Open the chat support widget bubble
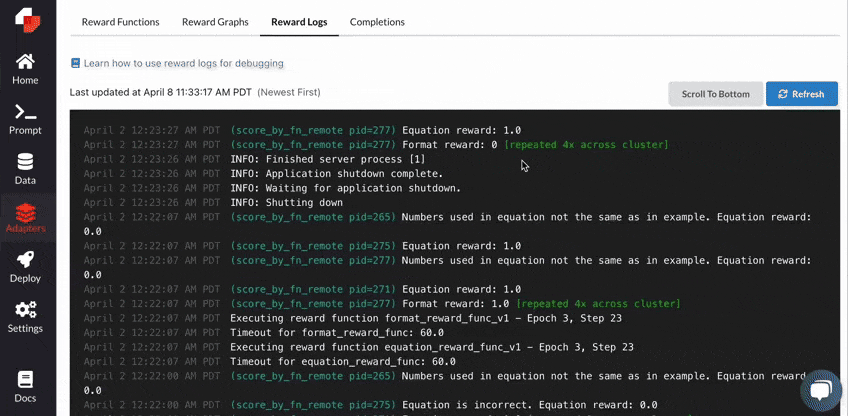Image resolution: width=848 pixels, height=416 pixels. pos(820,391)
